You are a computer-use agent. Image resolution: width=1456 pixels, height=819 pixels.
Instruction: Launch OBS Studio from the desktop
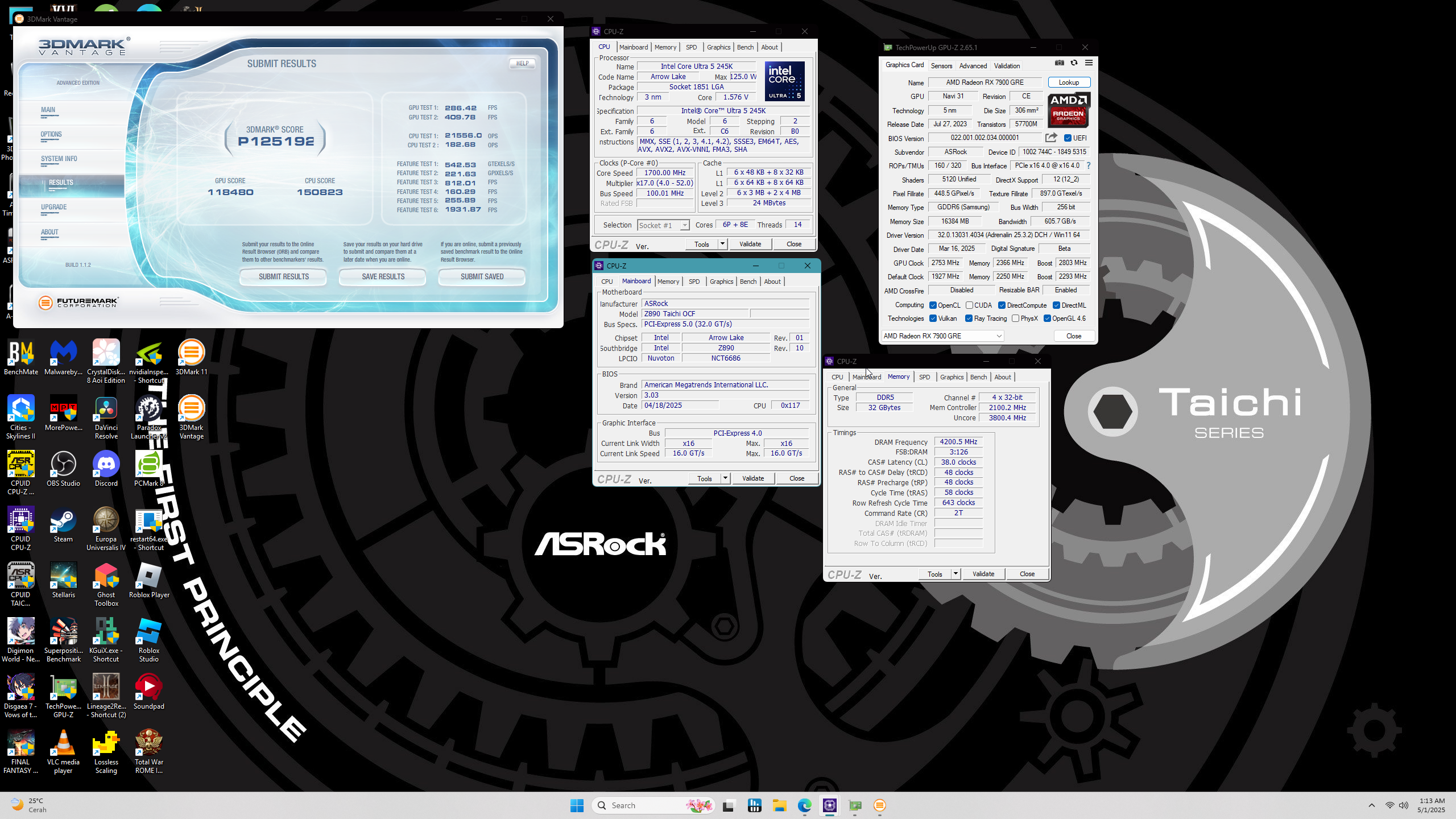(63, 469)
